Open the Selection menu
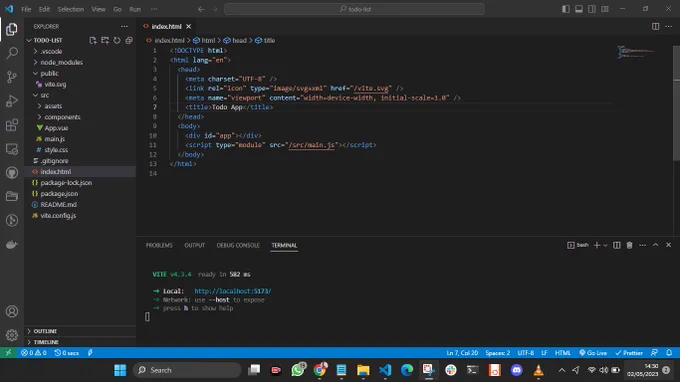The height and width of the screenshot is (382, 680). point(71,9)
